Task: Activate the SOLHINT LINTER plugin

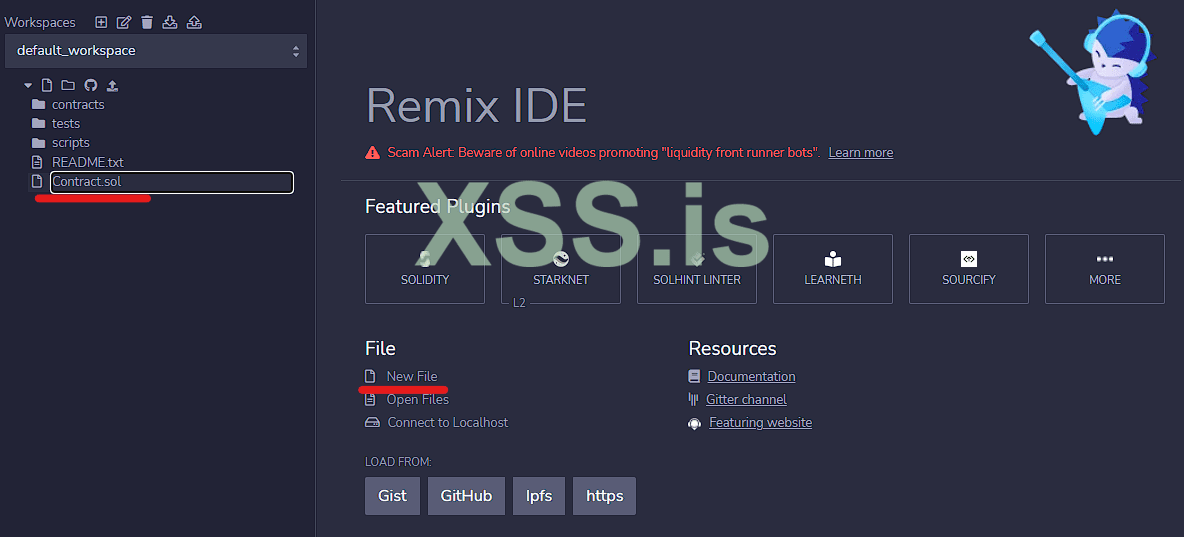Action: click(696, 269)
